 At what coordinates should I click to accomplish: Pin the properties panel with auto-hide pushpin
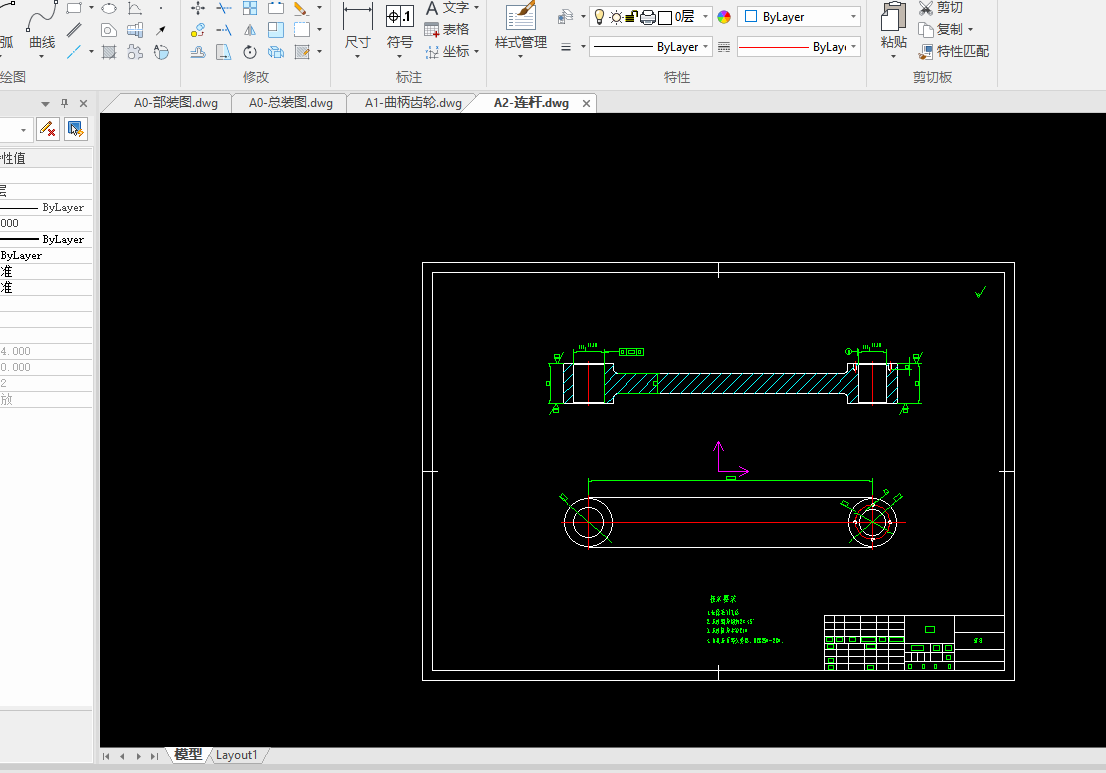point(64,103)
